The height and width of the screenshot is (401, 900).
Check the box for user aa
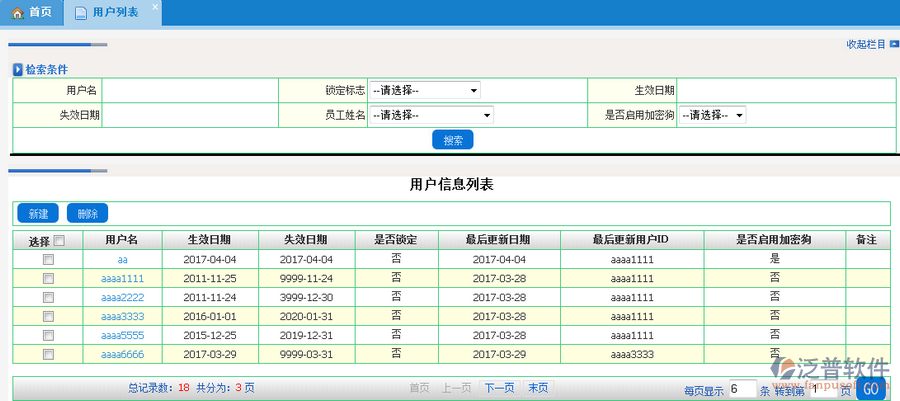tap(48, 259)
